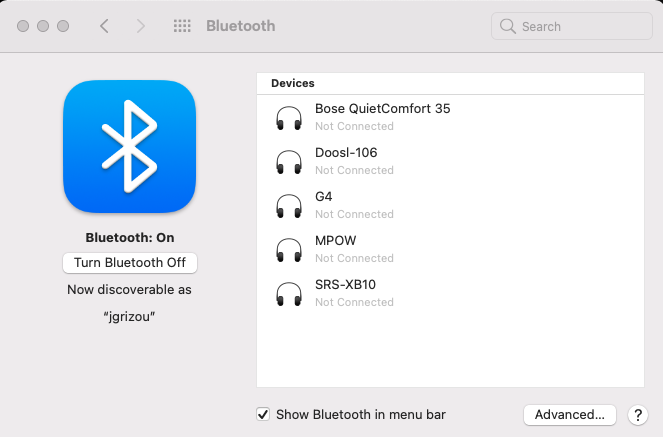Click the Bluetooth: On status label

click(130, 238)
